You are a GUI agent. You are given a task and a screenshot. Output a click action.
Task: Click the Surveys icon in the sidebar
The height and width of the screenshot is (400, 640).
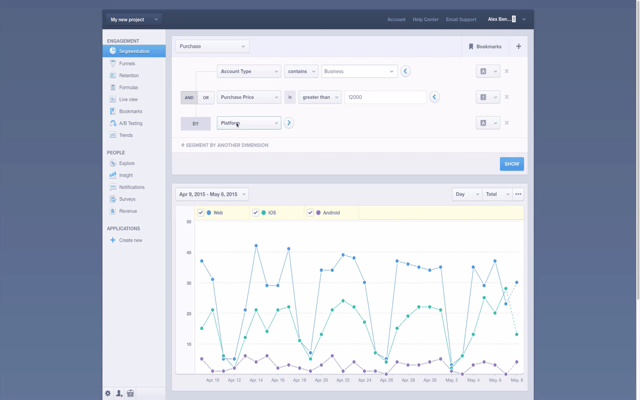click(113, 199)
